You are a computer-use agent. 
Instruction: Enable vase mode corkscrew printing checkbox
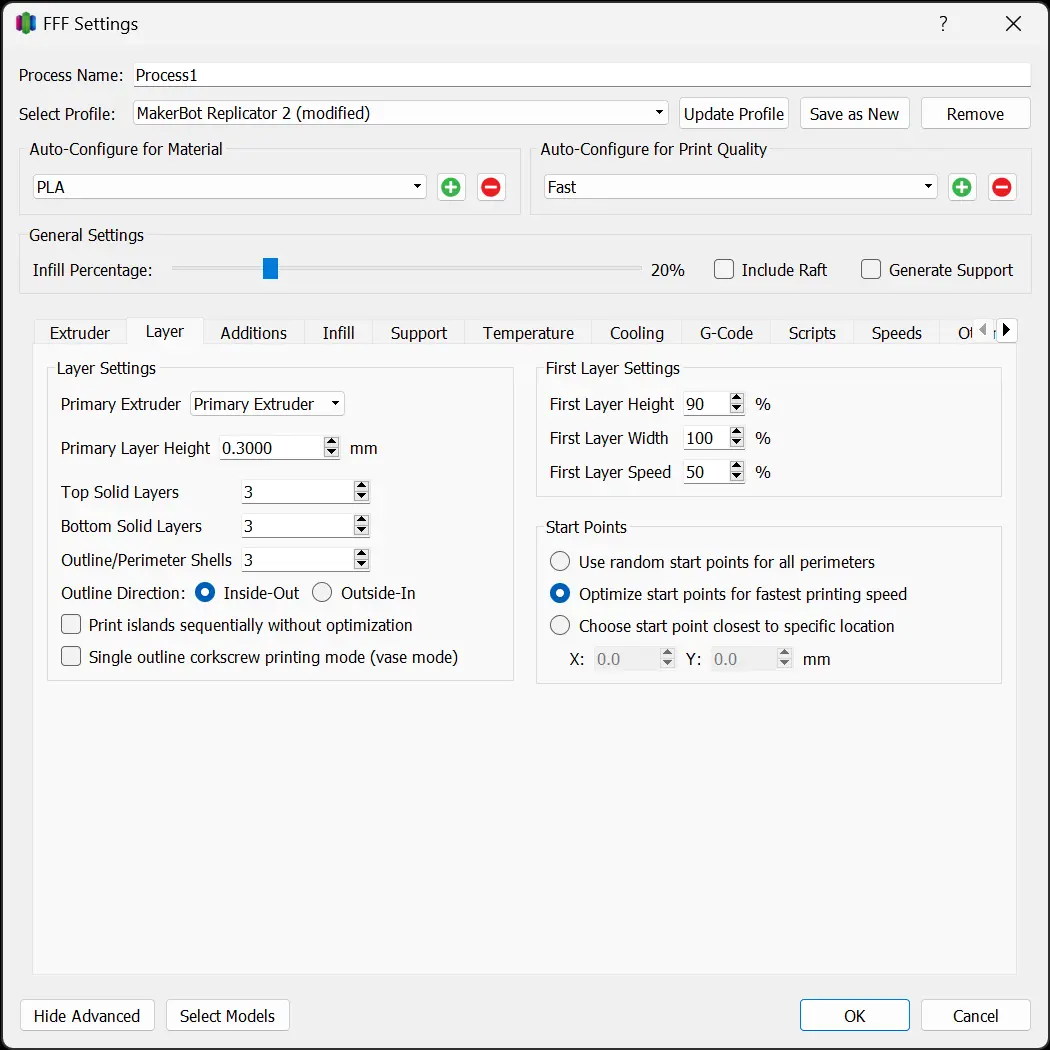(71, 657)
